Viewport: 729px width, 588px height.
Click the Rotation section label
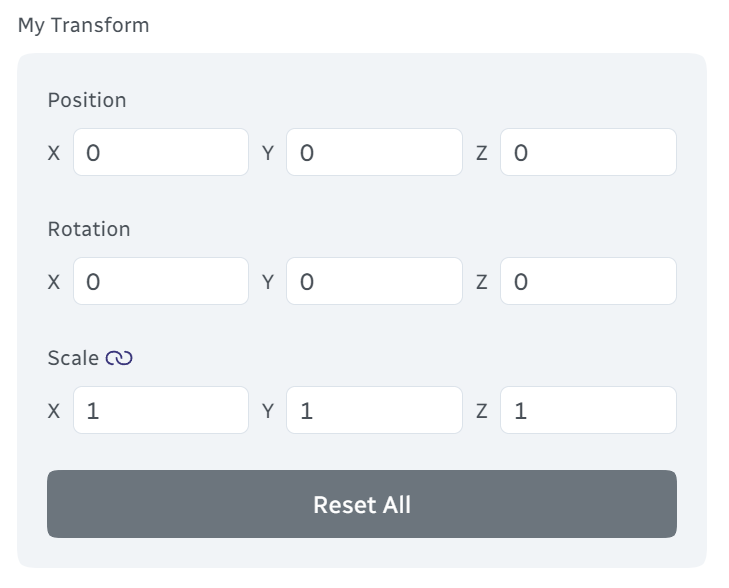89,229
